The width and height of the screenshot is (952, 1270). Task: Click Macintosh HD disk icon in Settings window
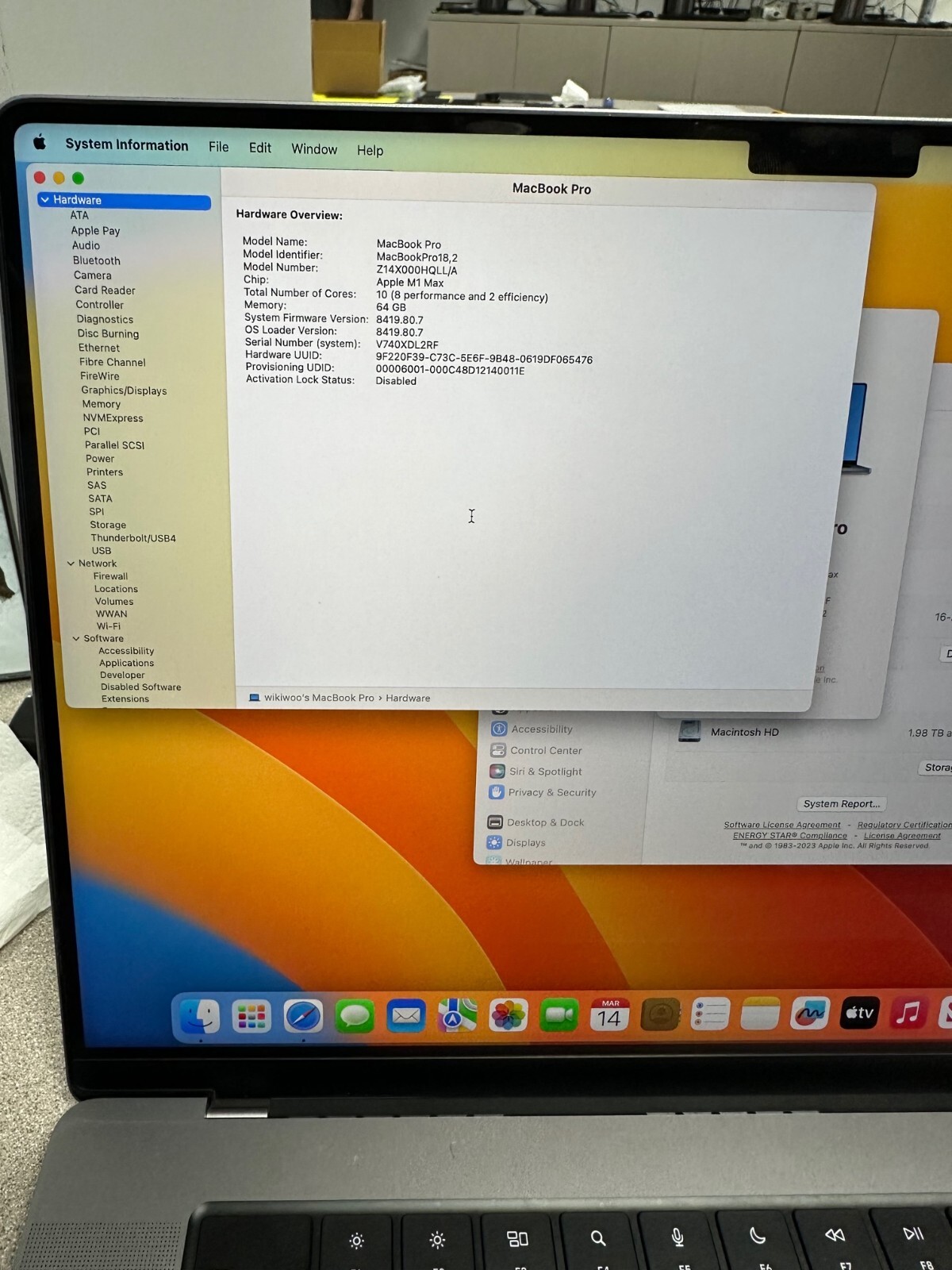(689, 731)
